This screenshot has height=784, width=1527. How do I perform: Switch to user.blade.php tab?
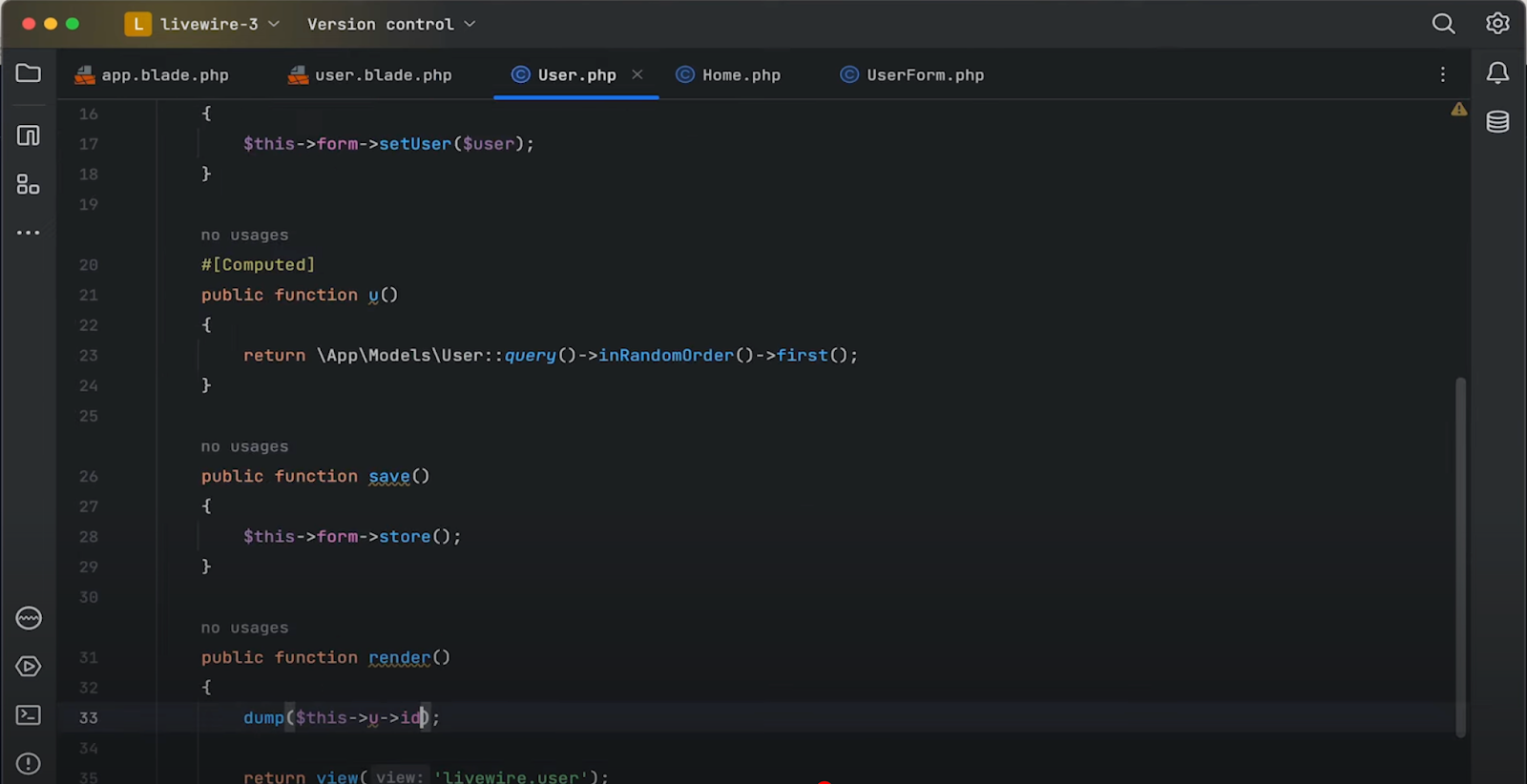pyautogui.click(x=370, y=74)
